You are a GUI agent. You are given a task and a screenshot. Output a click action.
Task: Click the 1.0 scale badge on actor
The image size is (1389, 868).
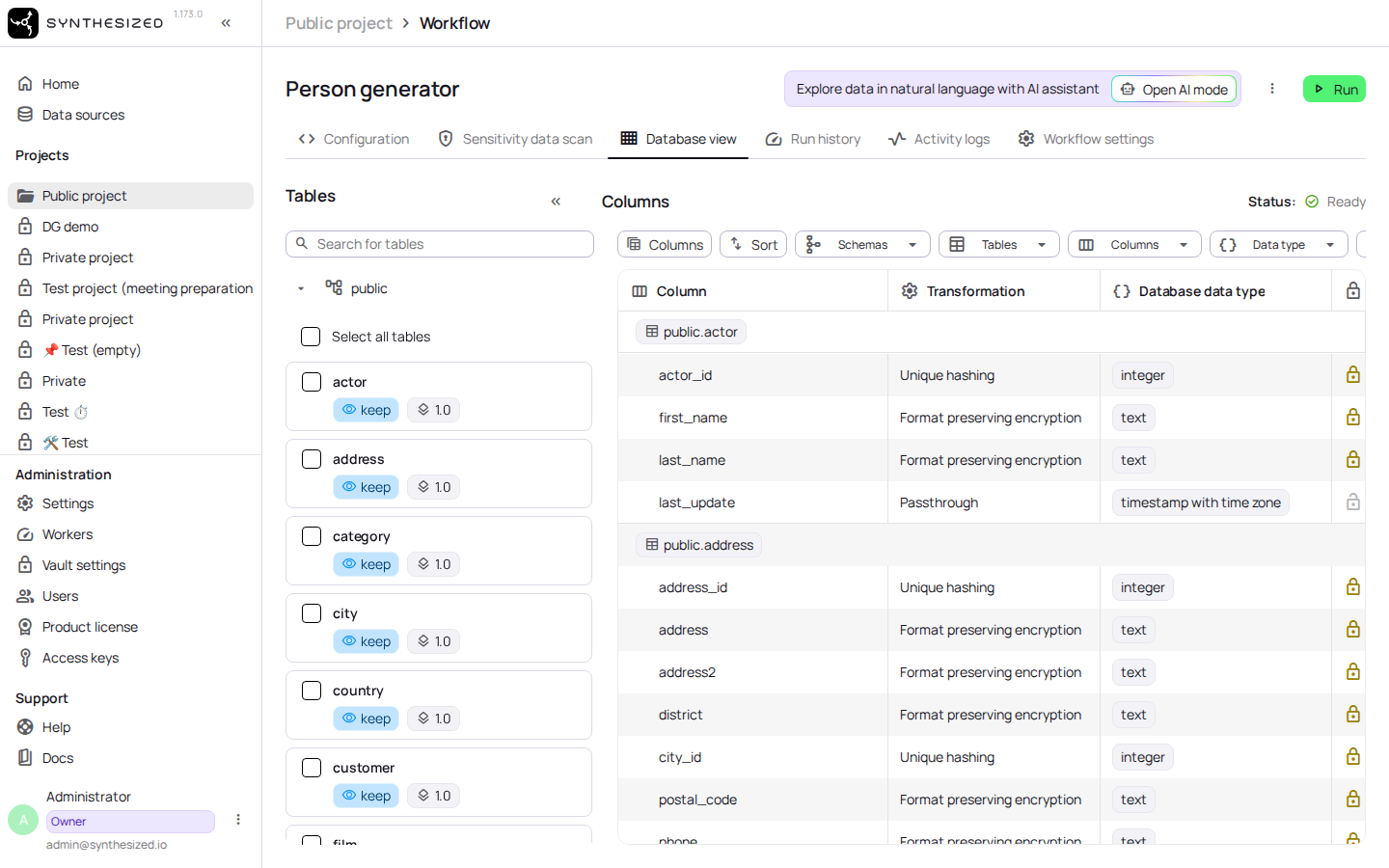coord(433,410)
